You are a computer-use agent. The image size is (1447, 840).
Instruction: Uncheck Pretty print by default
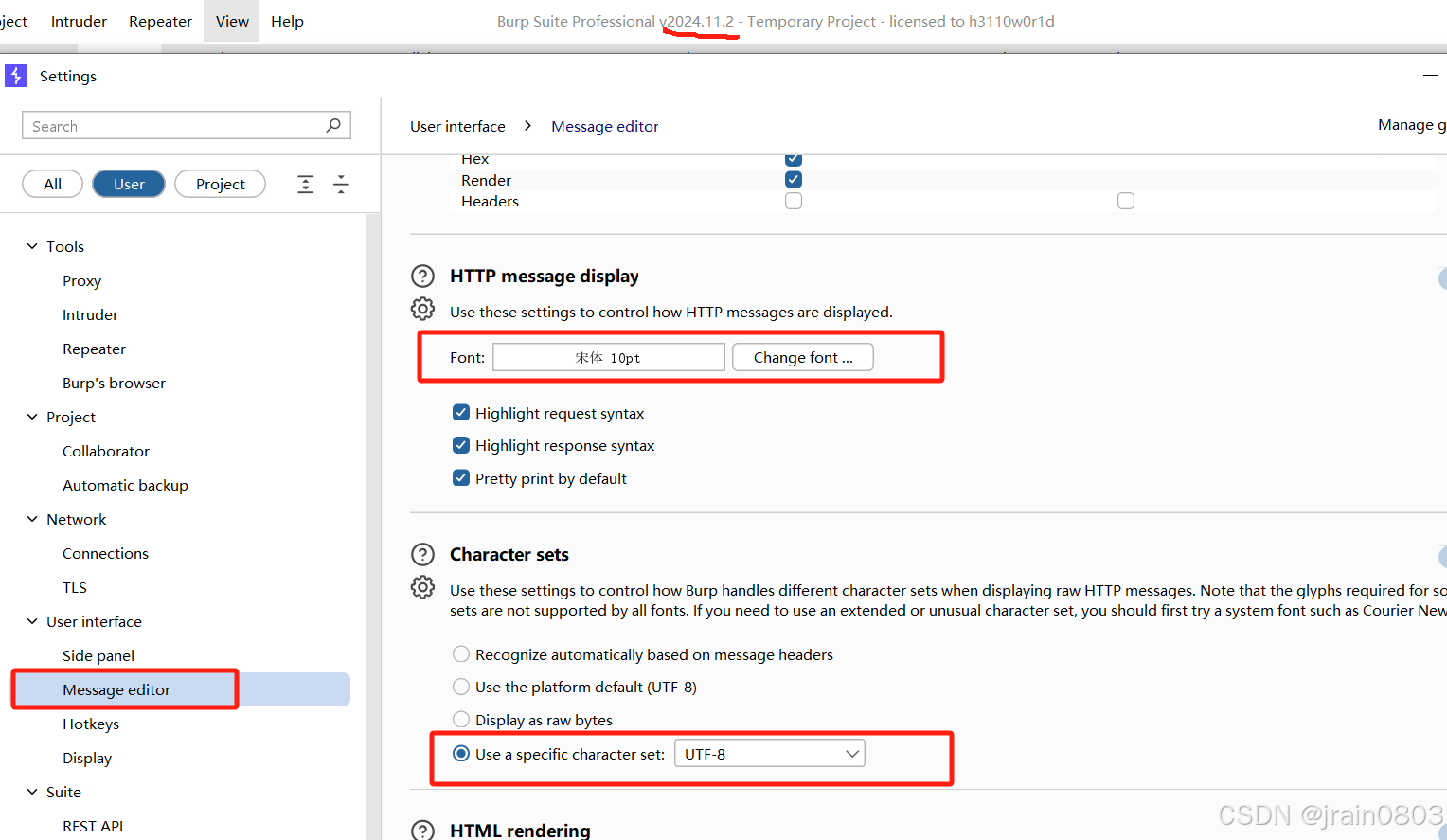(461, 477)
